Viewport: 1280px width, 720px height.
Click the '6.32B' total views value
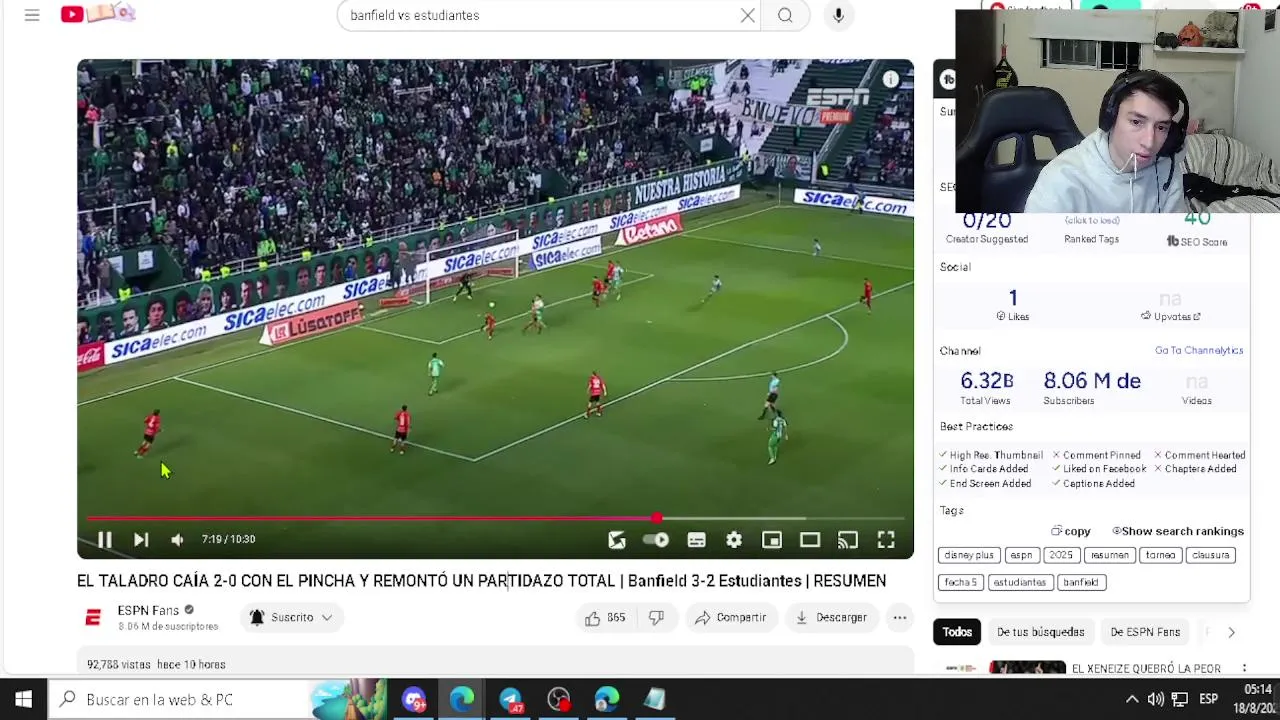986,381
